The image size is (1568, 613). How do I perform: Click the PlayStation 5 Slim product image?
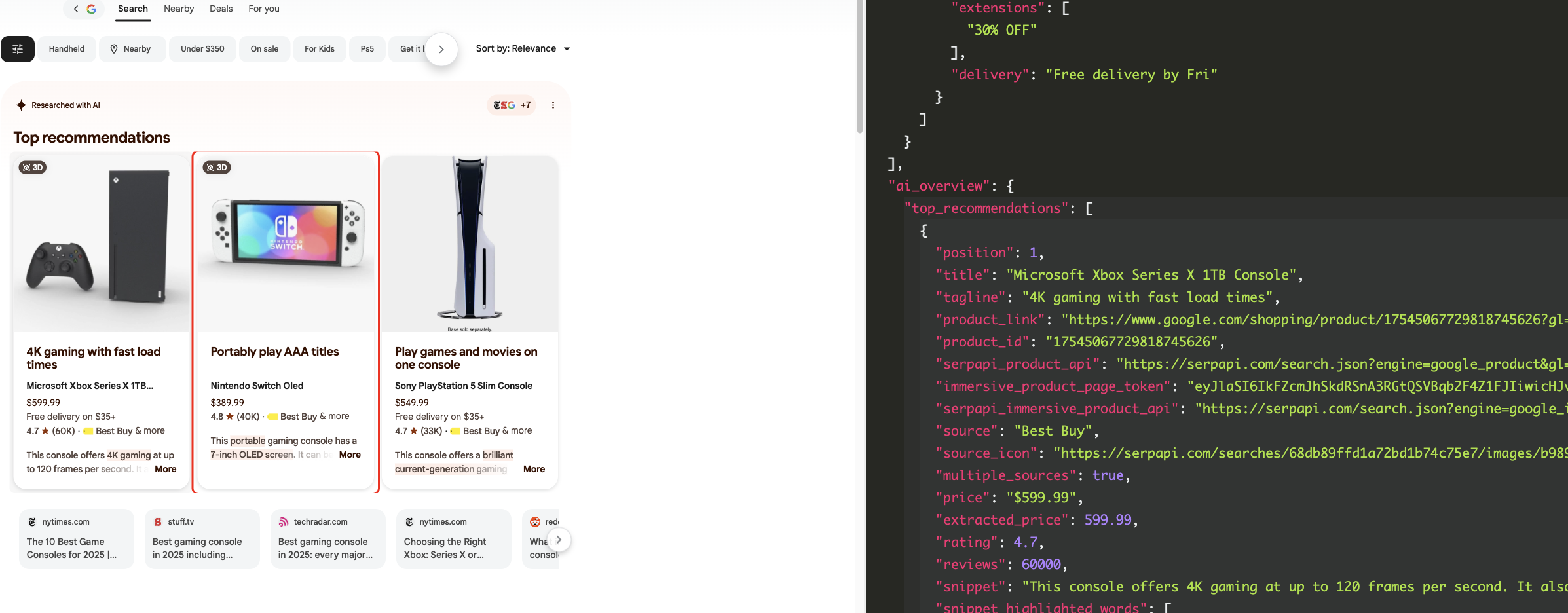pos(470,244)
